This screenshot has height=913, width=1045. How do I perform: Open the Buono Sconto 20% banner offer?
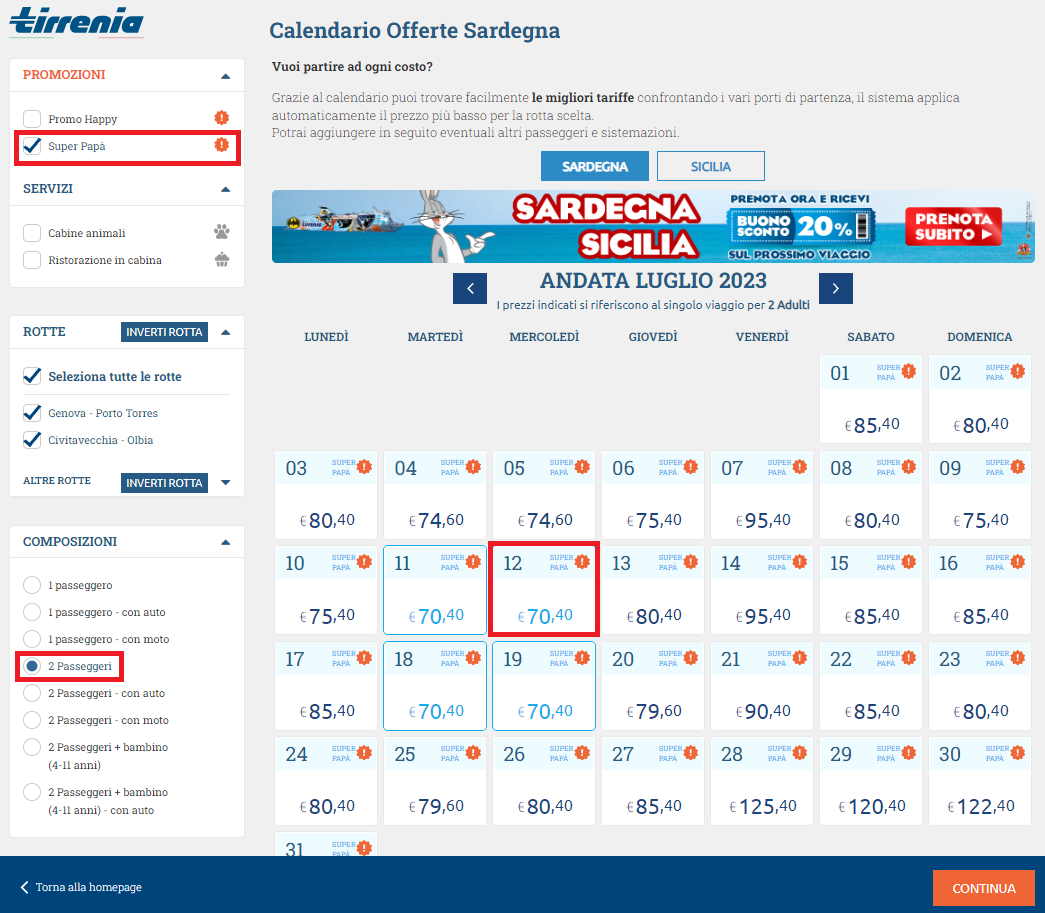[x=800, y=227]
